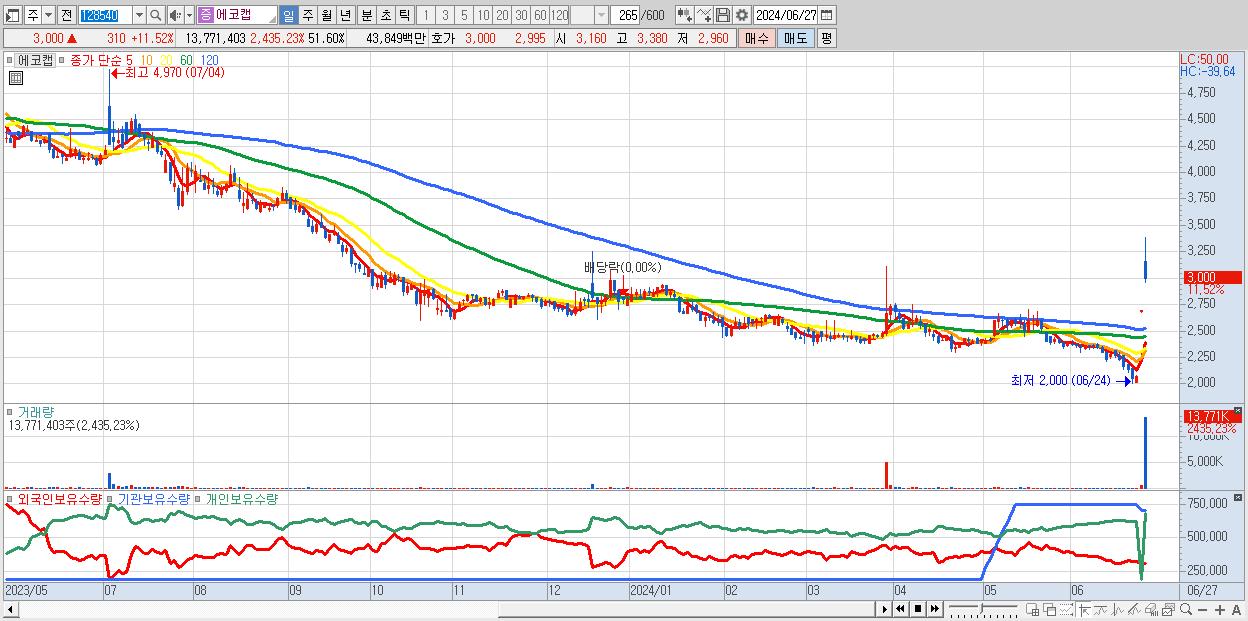Select the 월 monthly period toggle

(x=326, y=15)
